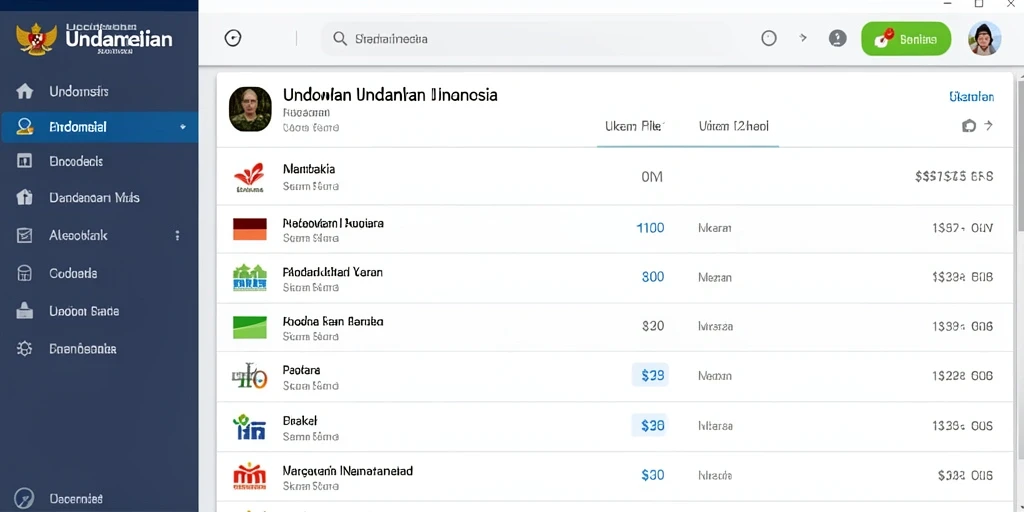The image size is (1024, 512).
Task: Open the Codoada database icon
Action: tap(24, 274)
